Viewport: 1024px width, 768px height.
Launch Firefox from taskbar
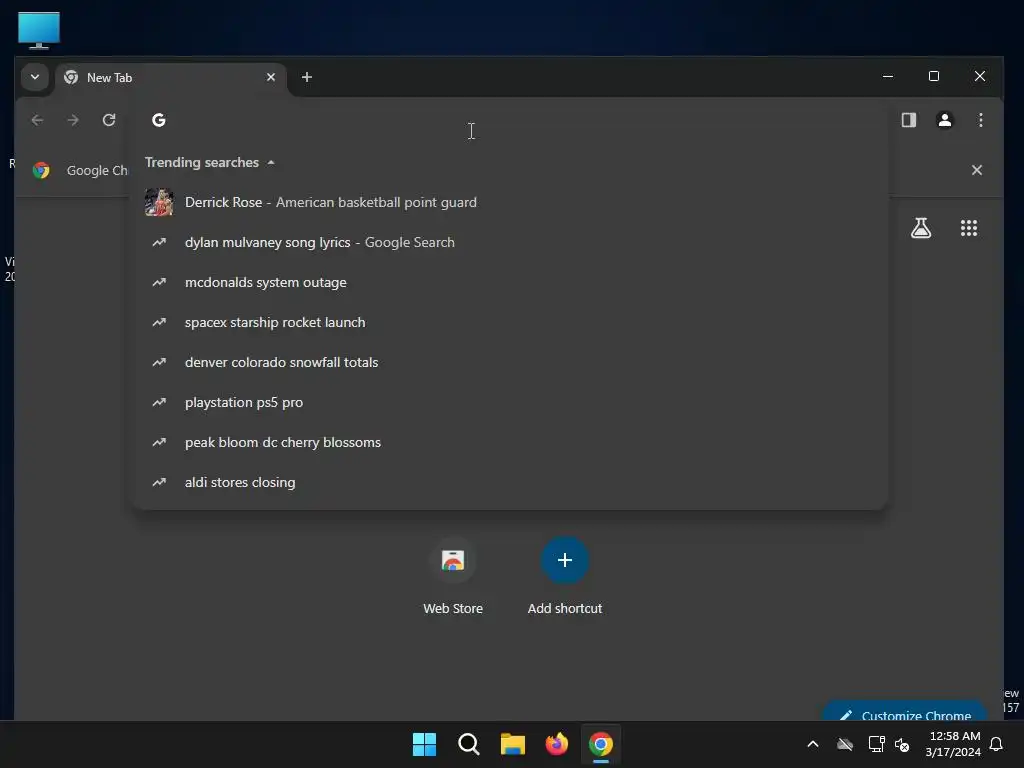[556, 744]
